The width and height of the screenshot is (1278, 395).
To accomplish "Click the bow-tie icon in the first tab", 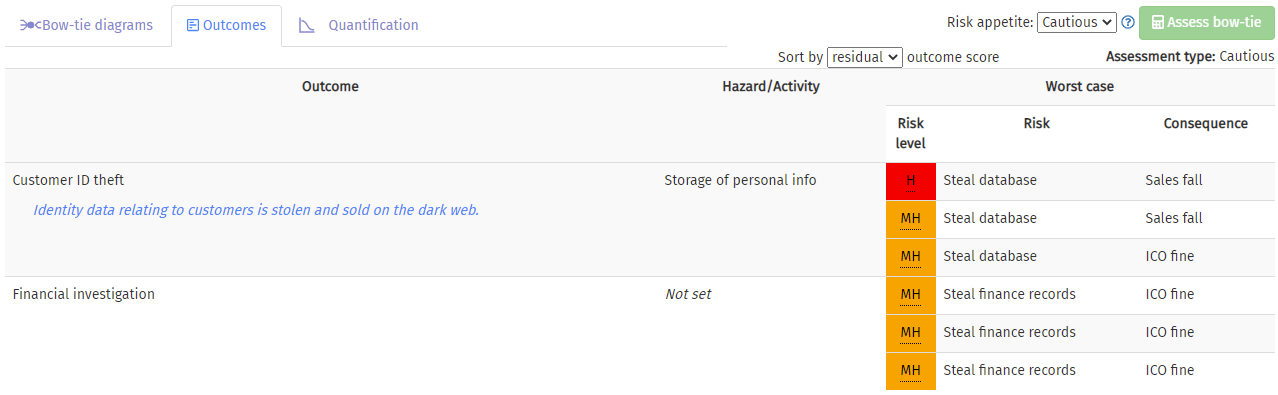I will coord(29,25).
